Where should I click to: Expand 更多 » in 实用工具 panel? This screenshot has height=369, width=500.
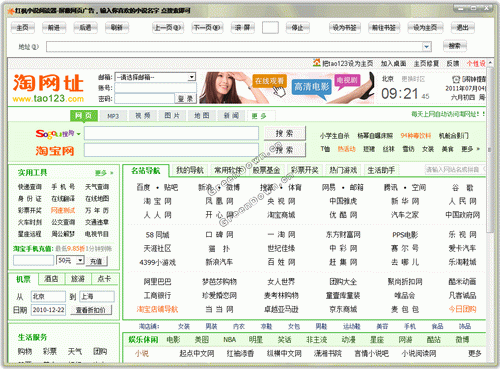click(104, 173)
